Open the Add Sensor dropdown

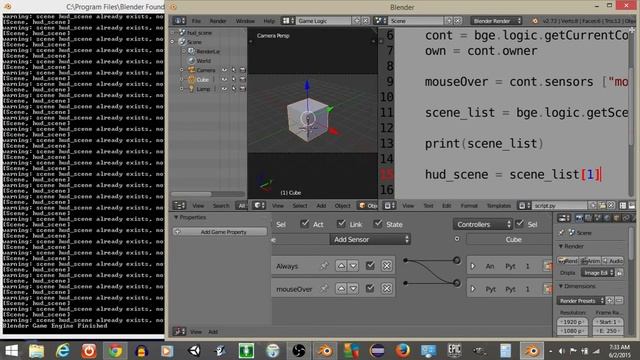(x=370, y=240)
